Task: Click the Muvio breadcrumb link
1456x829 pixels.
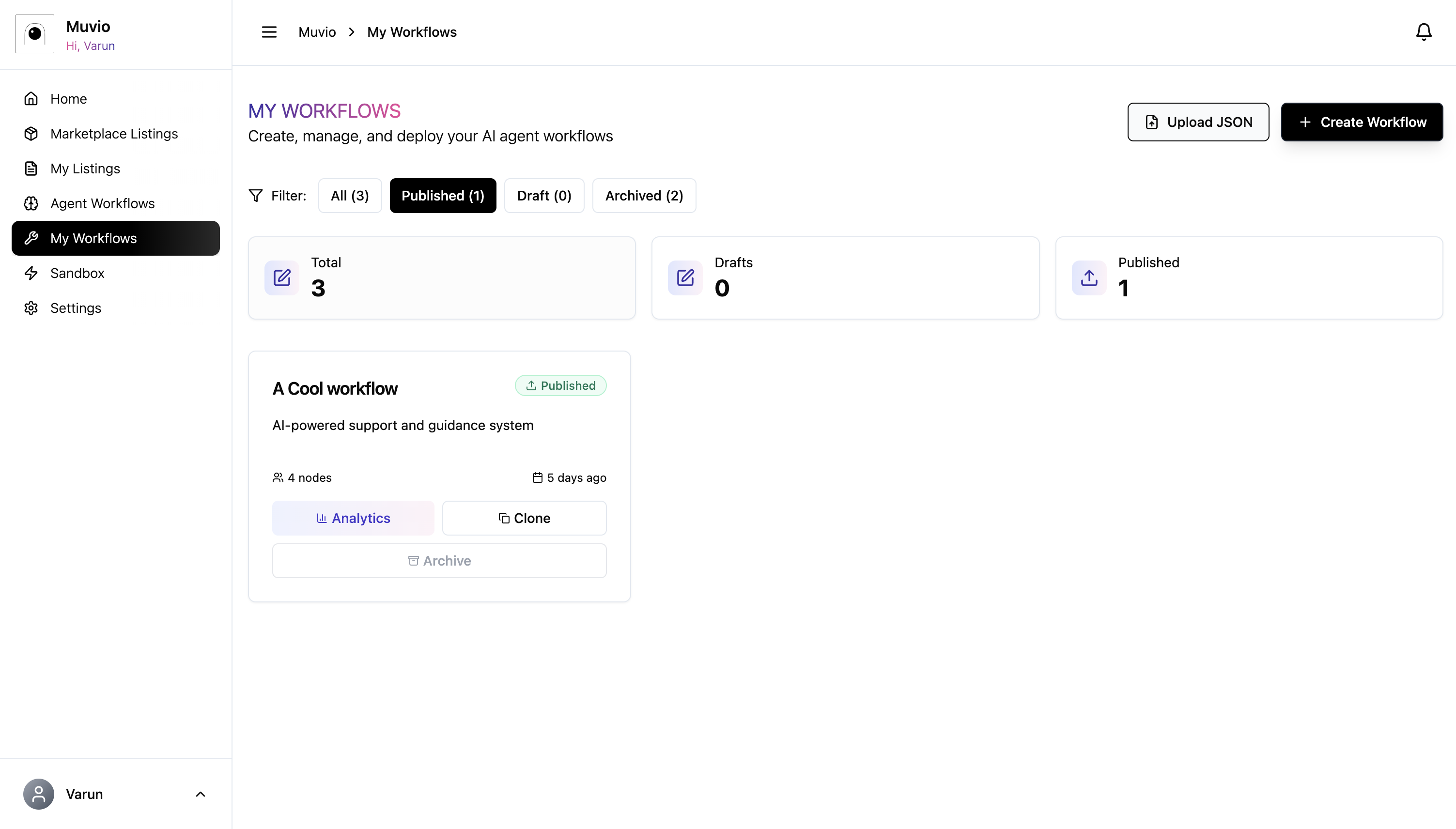Action: coord(317,32)
